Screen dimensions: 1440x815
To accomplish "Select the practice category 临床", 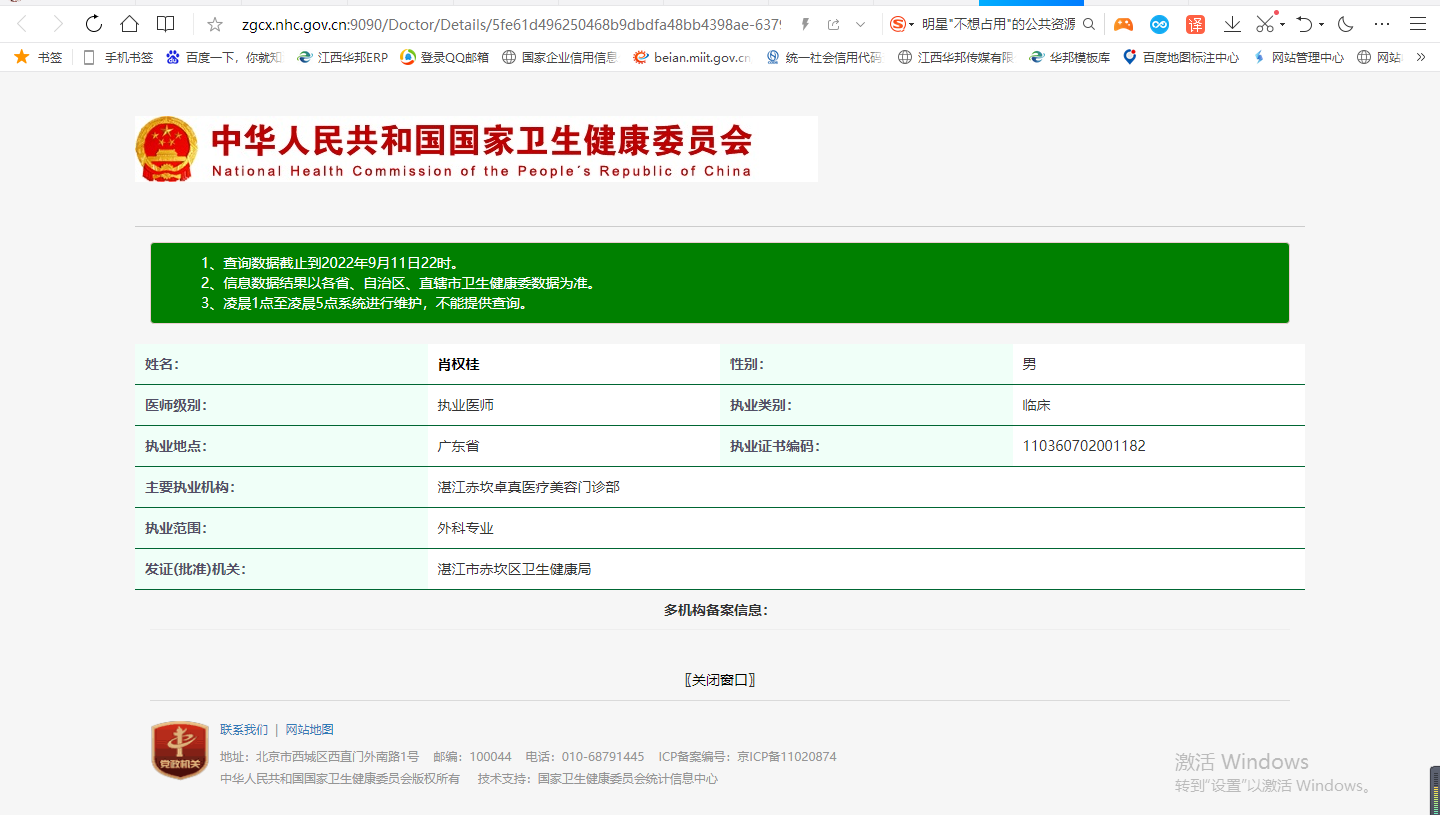I will click(x=1036, y=405).
